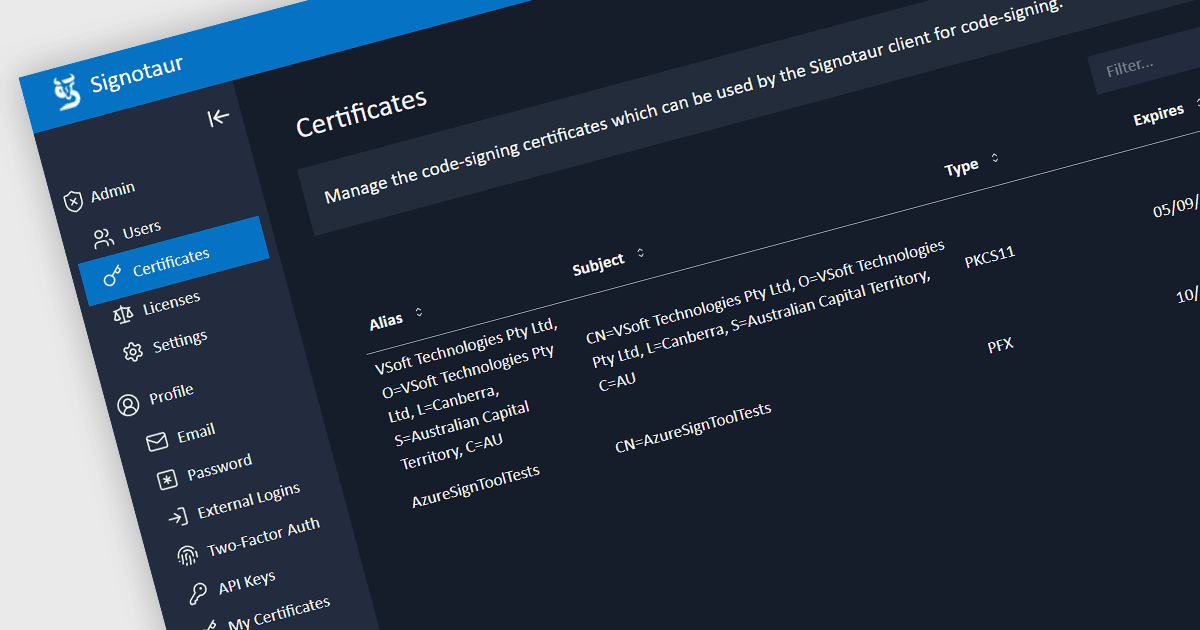Click the External Logins arrow icon
Screen dimensions: 1200x630
pyautogui.click(x=178, y=517)
